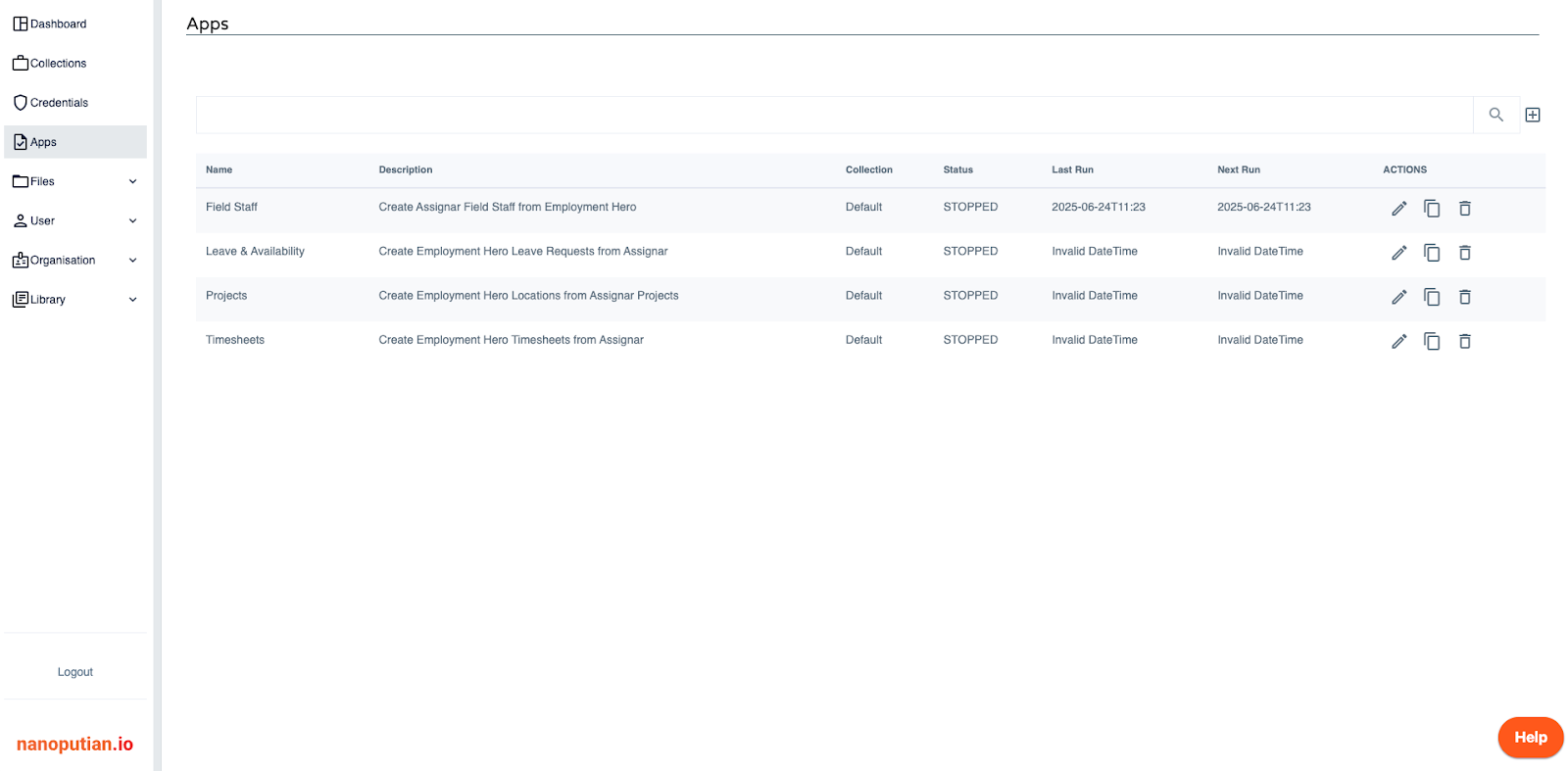The image size is (1568, 771).
Task: Click the Organisation badge icon
Action: 21,260
